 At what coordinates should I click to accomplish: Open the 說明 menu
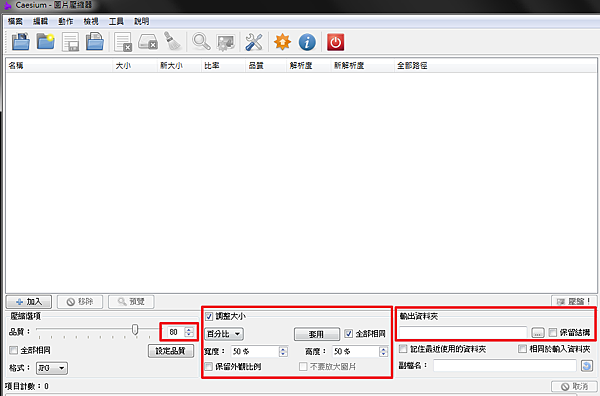pyautogui.click(x=142, y=21)
